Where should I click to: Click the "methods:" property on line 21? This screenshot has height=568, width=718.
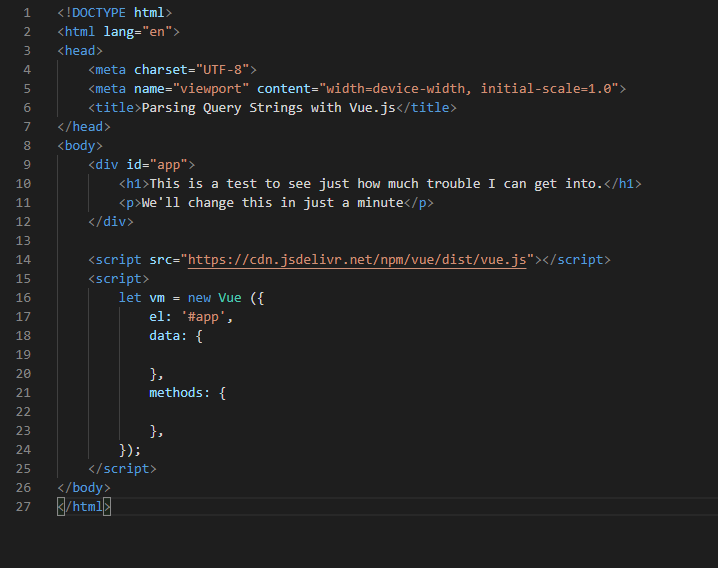pyautogui.click(x=180, y=393)
